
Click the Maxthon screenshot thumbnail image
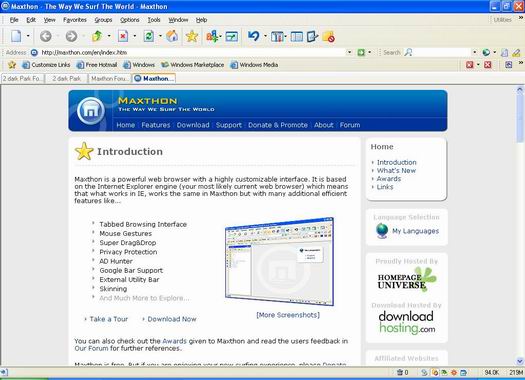pyautogui.click(x=280, y=261)
